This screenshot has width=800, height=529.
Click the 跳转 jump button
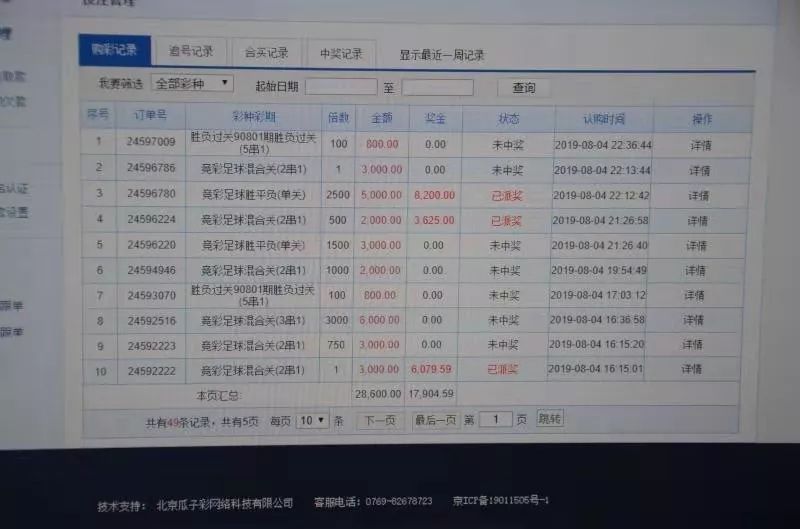549,418
